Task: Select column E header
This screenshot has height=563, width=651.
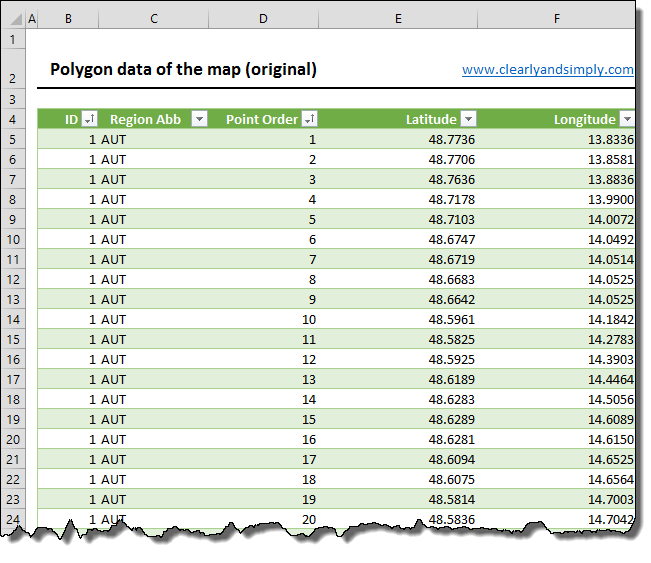Action: pos(398,19)
